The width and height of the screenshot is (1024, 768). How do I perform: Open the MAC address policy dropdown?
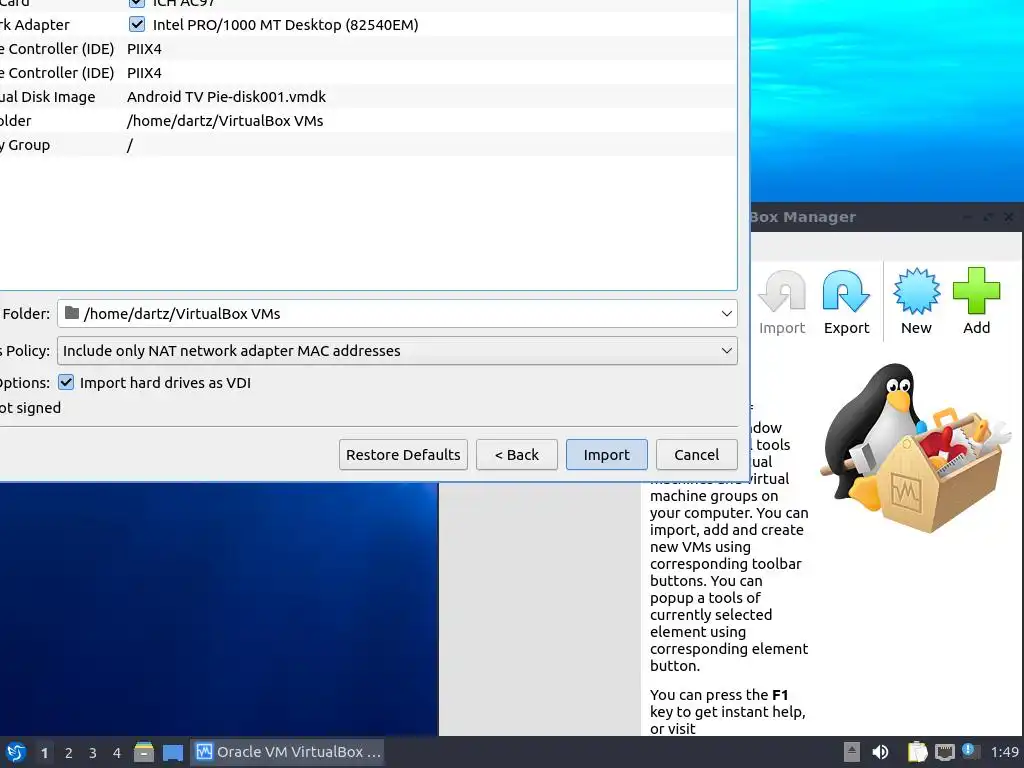tap(397, 351)
